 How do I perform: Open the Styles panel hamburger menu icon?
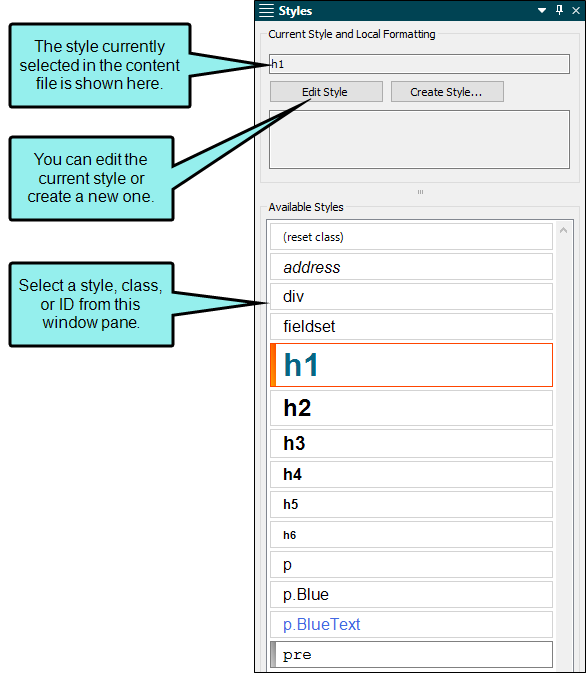266,10
